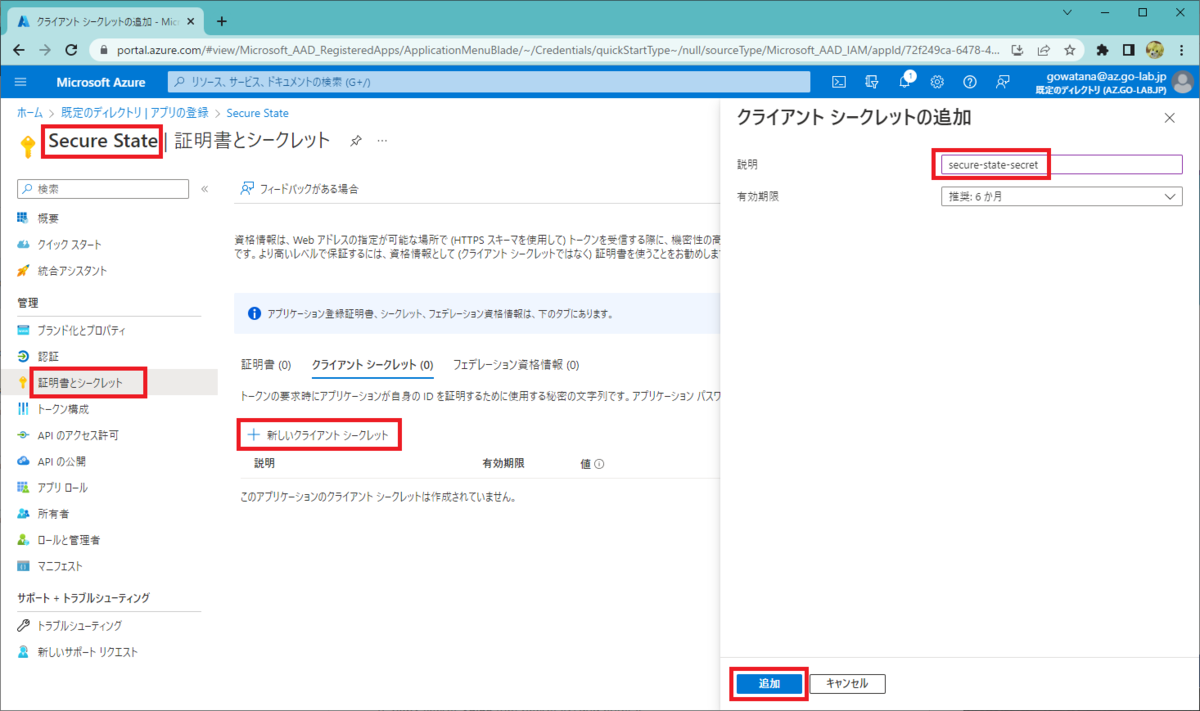Switch to the 証明書 (0) tab
This screenshot has height=711, width=1200.
click(266, 365)
